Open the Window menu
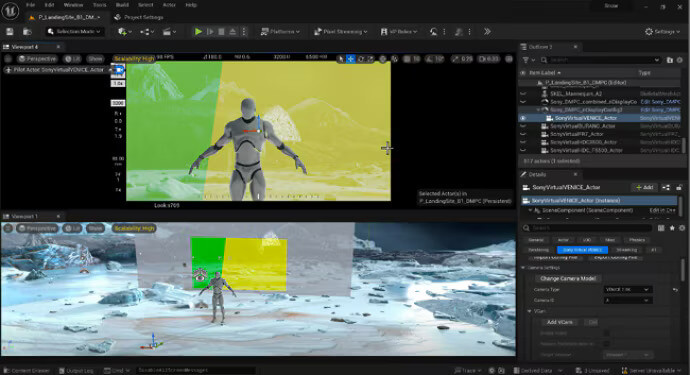690x375 pixels. point(73,5)
